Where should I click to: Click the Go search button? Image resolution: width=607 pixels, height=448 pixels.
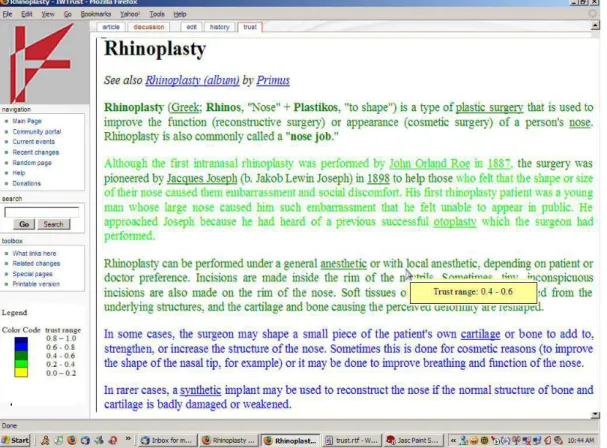tap(24, 224)
